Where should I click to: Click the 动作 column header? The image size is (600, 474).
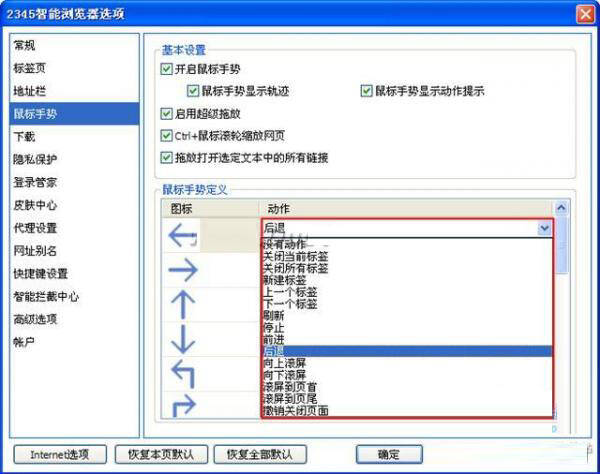coord(407,209)
